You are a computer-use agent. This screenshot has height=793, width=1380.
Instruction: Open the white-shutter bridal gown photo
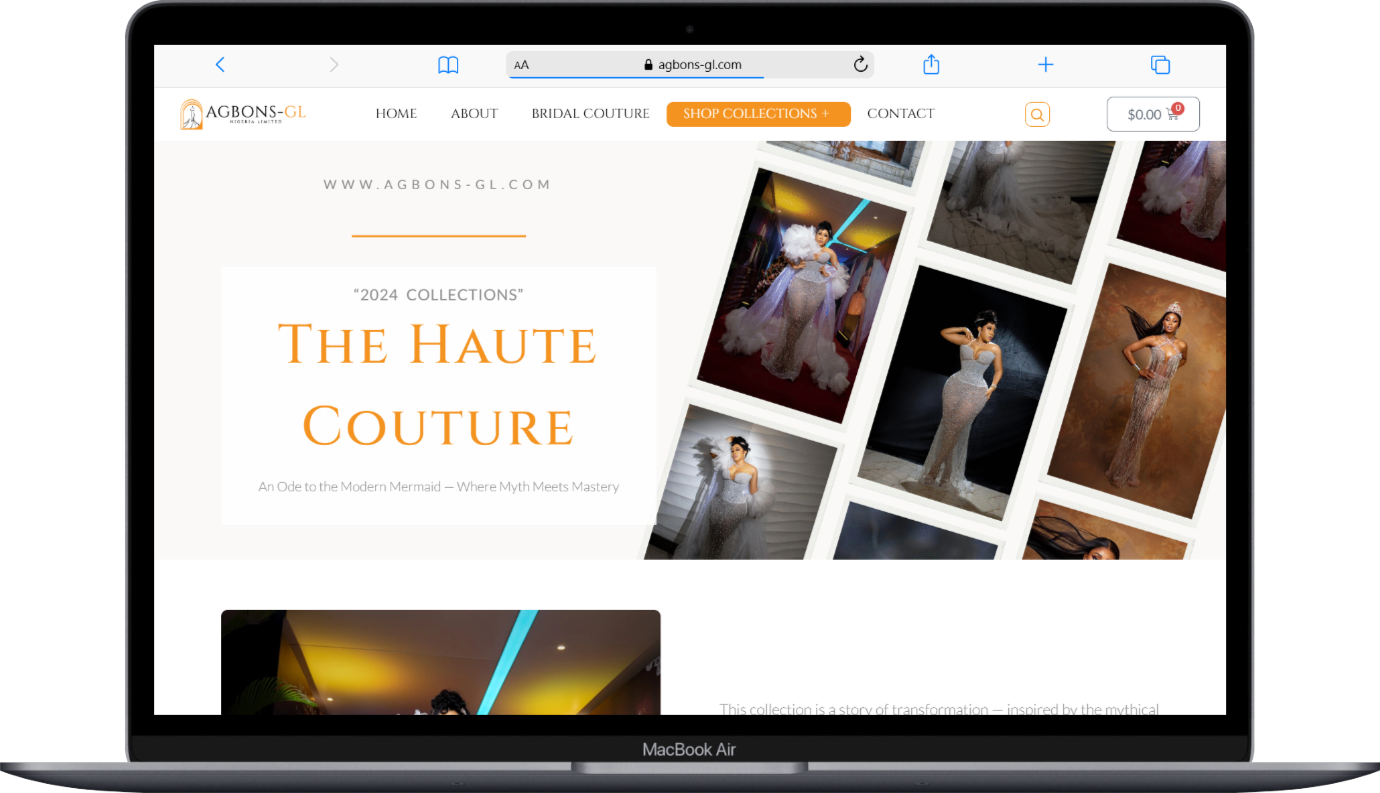(741, 483)
